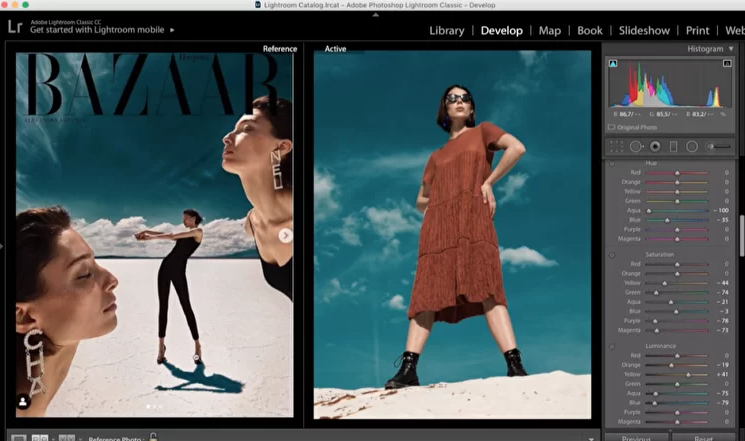Click next arrow on the reference photo
The width and height of the screenshot is (745, 441).
285,236
